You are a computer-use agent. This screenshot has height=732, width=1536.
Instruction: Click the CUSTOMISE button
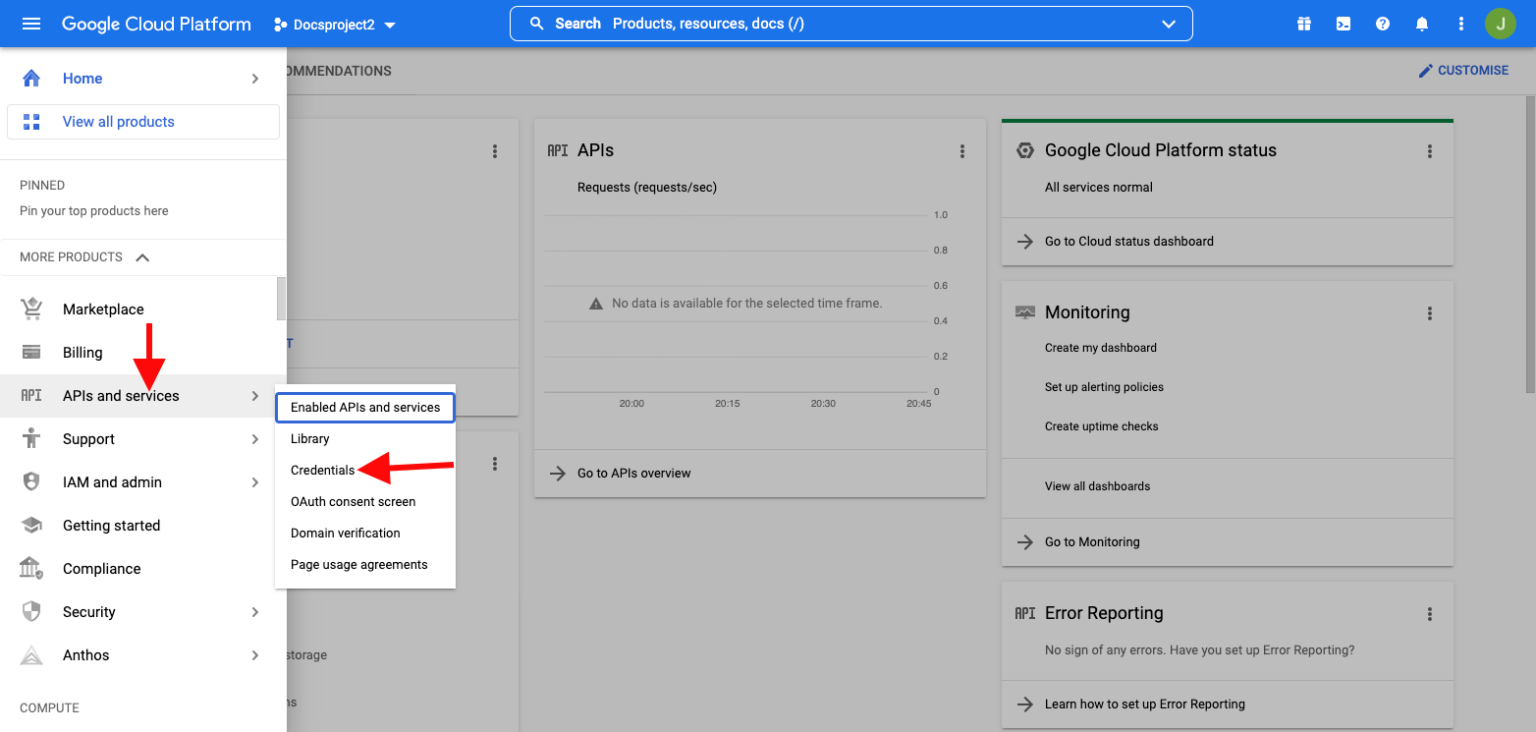(x=1464, y=70)
